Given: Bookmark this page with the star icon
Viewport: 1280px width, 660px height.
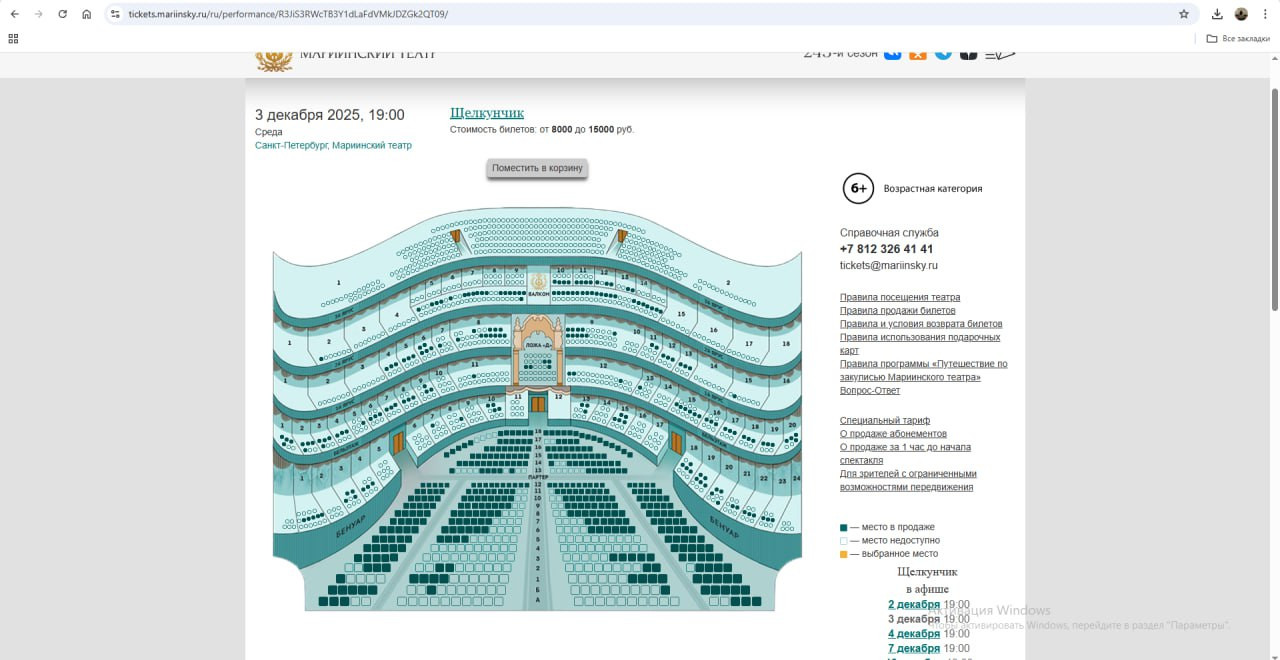Looking at the screenshot, I should point(1184,14).
